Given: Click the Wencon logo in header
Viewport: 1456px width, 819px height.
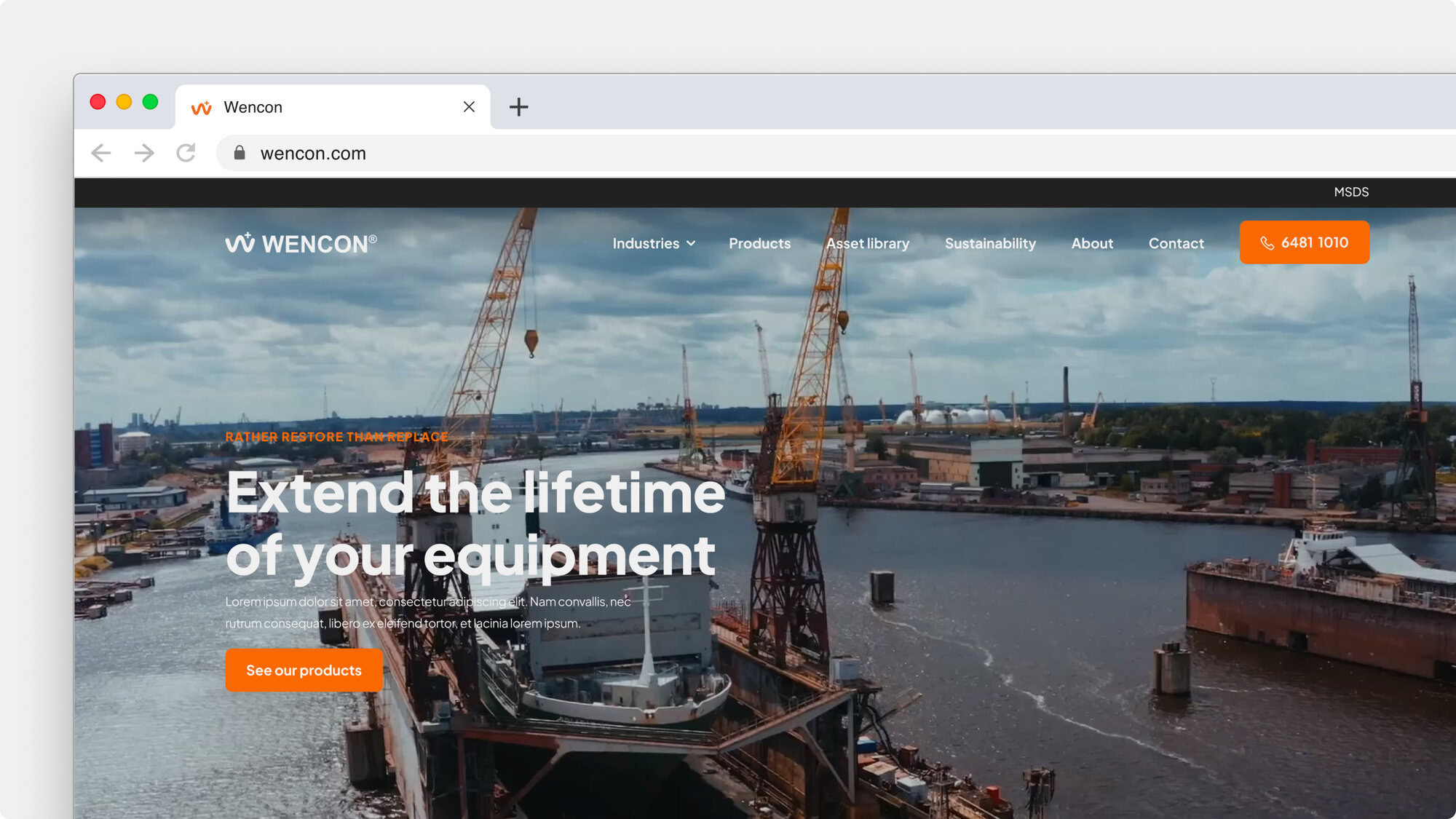Looking at the screenshot, I should click(x=301, y=243).
